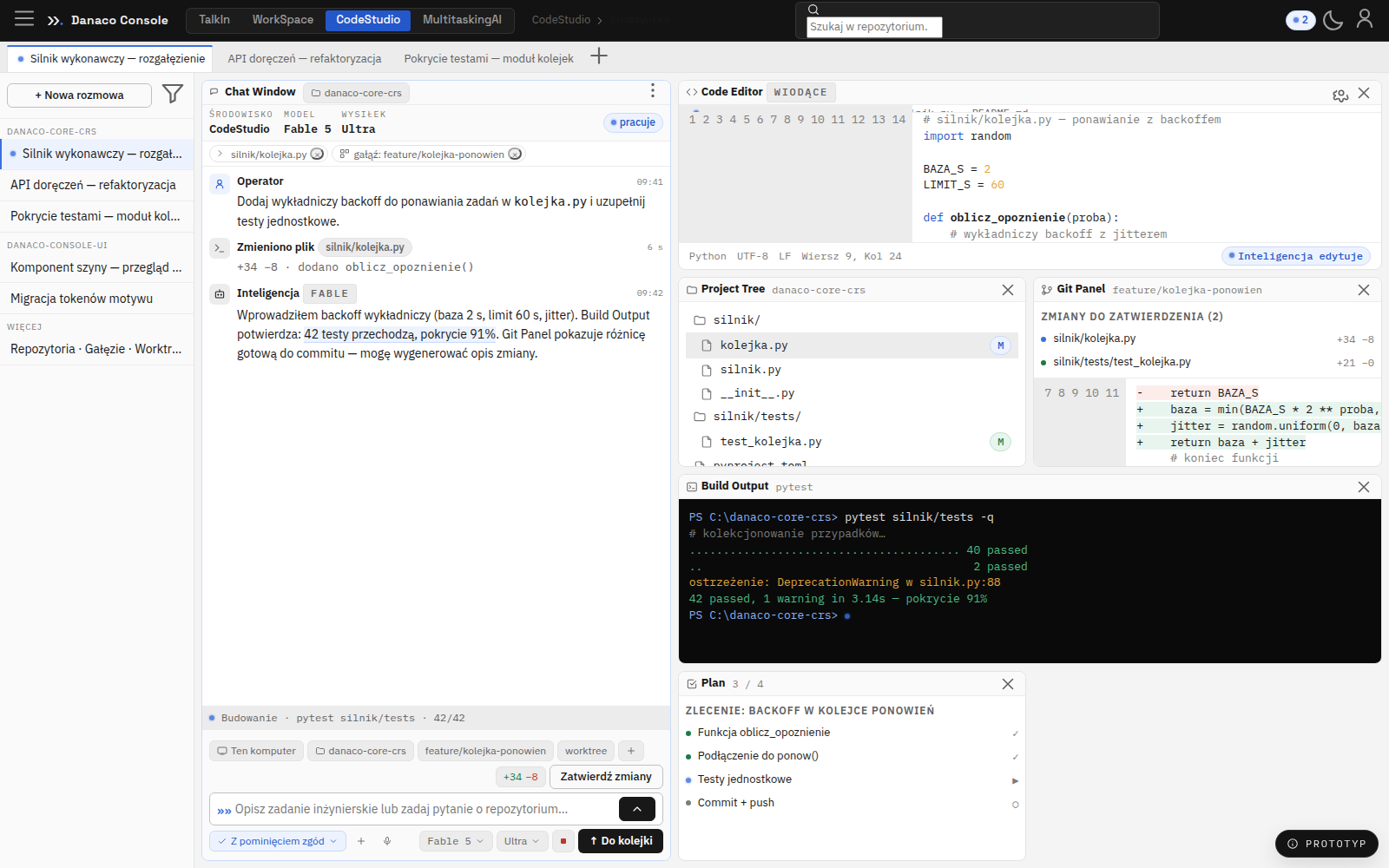Screen dimensions: 1389x868
Task: Start a new conversation with Nowa rozmowa
Action: 79,95
